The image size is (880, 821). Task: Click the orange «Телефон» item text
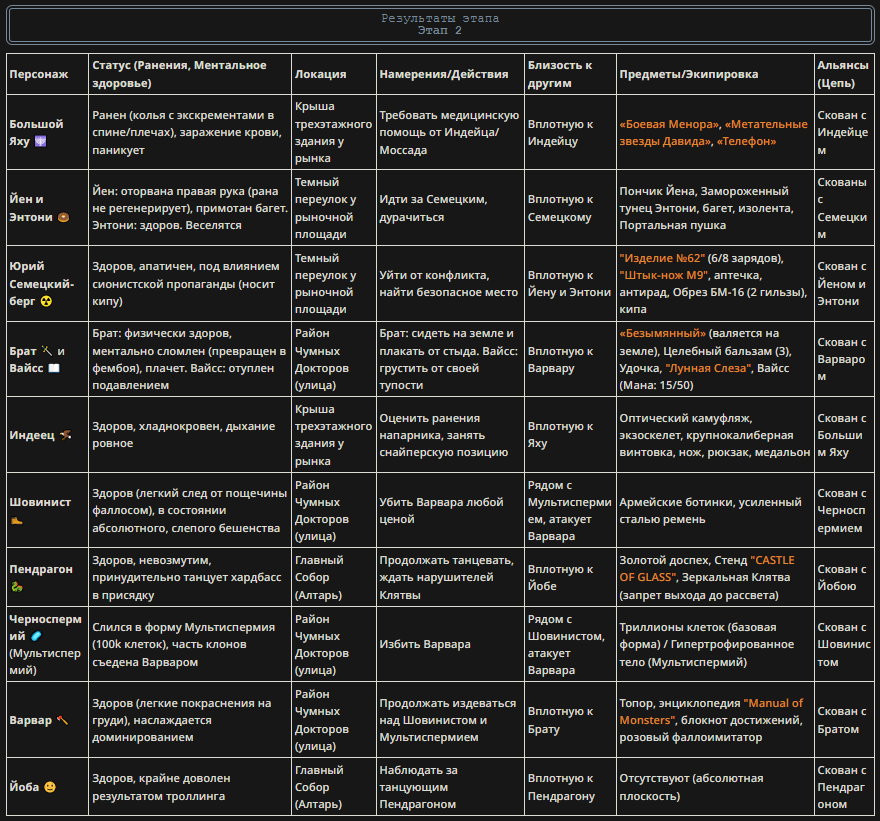[x=746, y=141]
